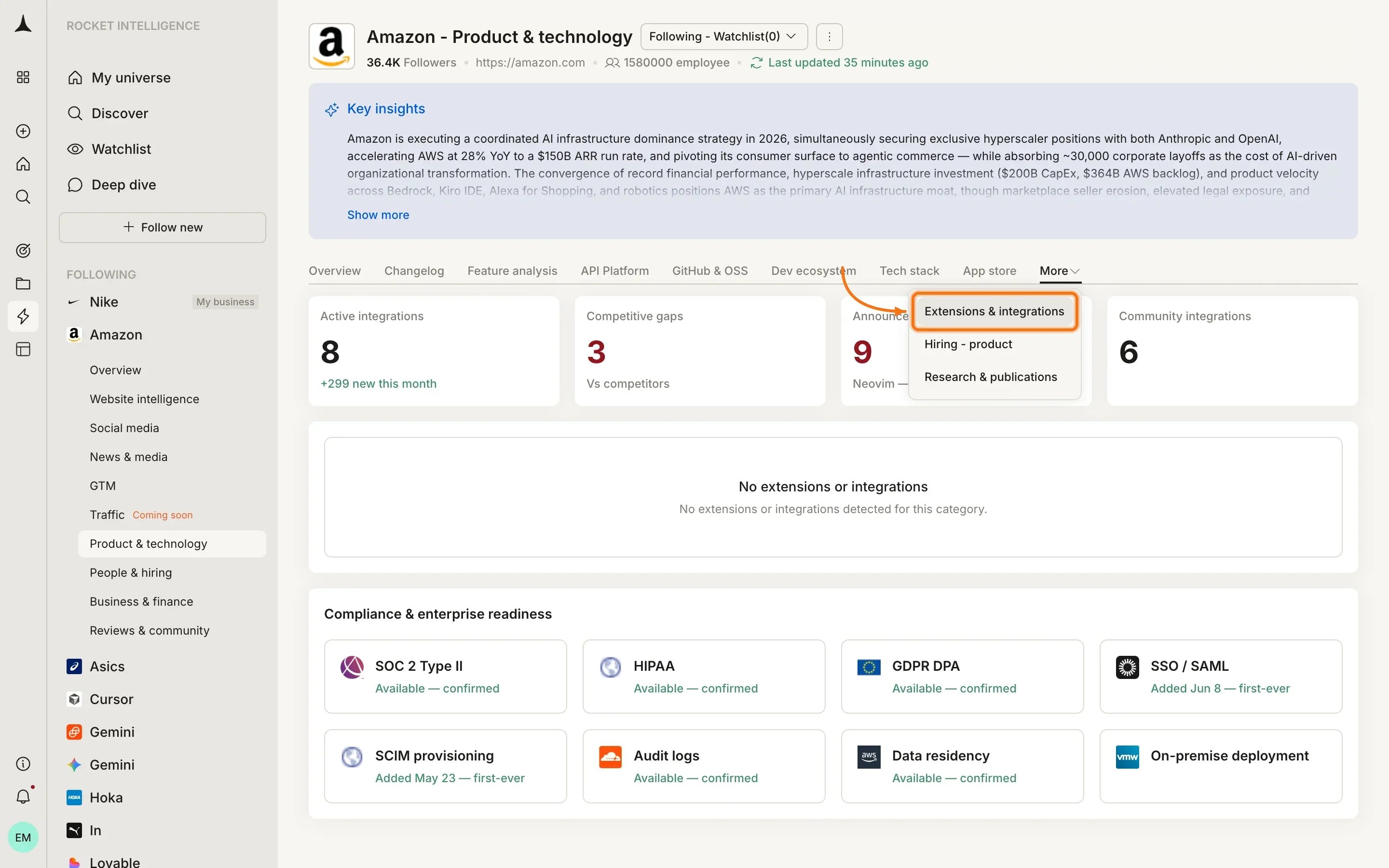This screenshot has height=868, width=1389.
Task: Go to My universe
Action: click(x=163, y=78)
